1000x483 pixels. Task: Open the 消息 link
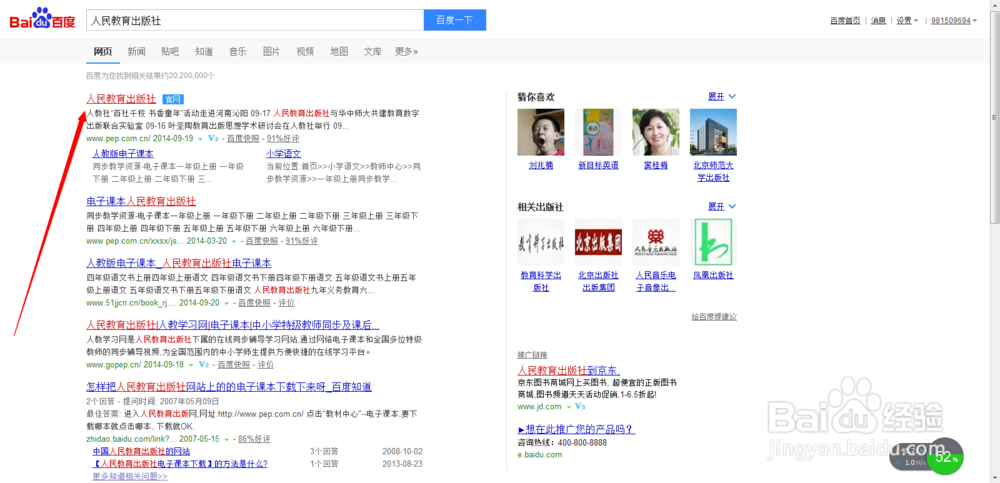pyautogui.click(x=879, y=20)
